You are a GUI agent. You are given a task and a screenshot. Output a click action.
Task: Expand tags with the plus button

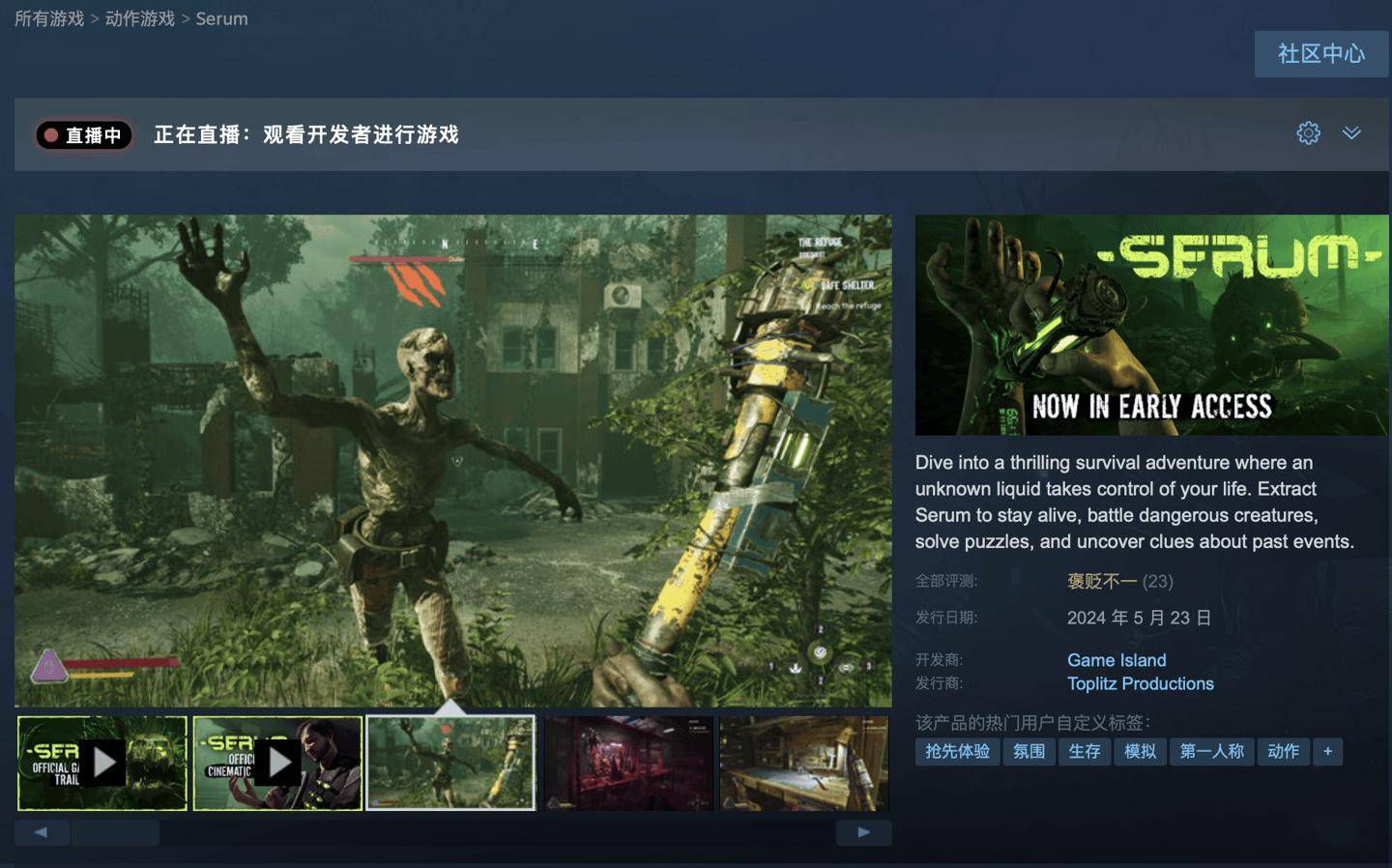(x=1327, y=752)
